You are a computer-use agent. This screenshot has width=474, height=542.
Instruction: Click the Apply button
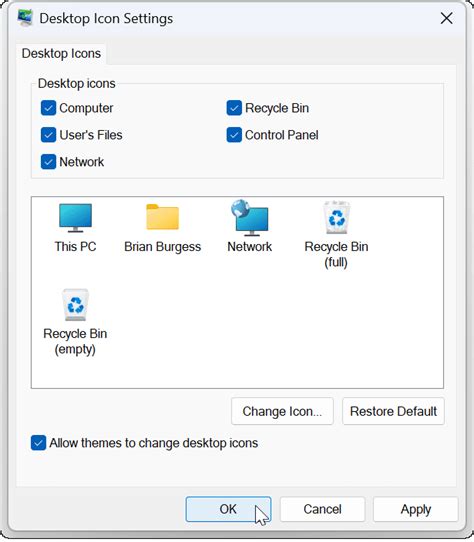[x=416, y=509]
